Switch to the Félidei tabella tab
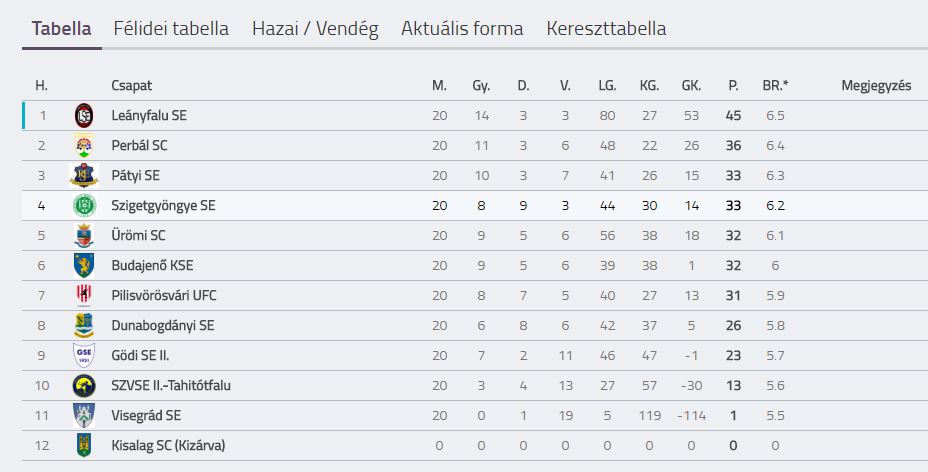Viewport: 928px width, 472px height. point(171,28)
